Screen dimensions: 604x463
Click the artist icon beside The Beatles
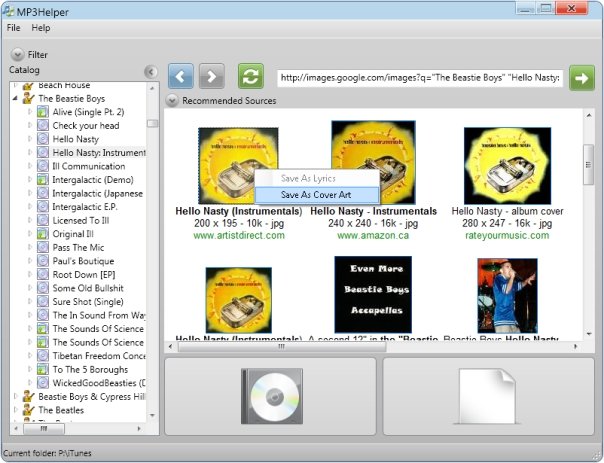point(29,410)
